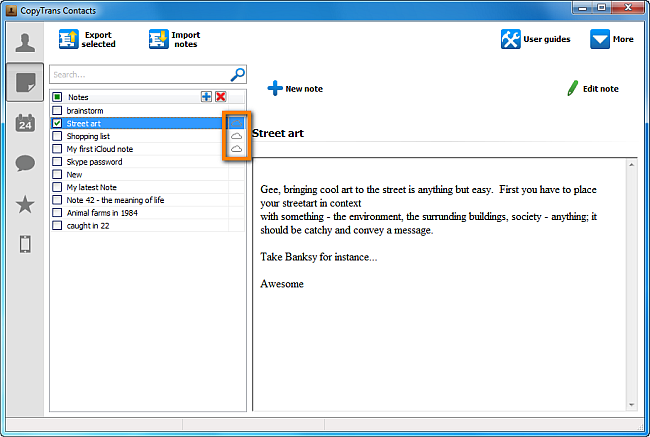Open the Notes sidebar section

click(25, 82)
